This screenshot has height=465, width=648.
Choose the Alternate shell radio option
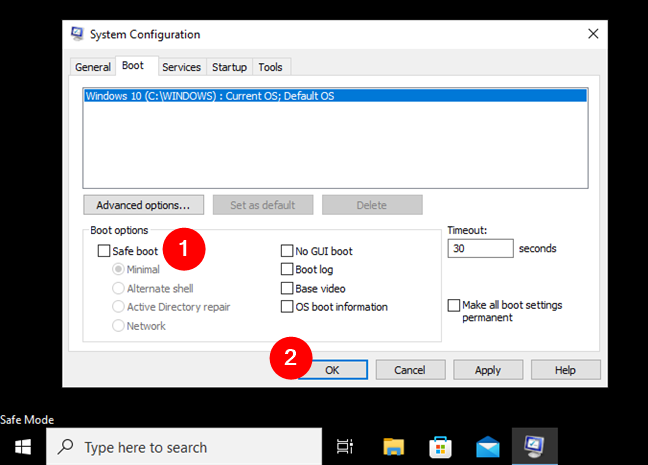tap(118, 288)
